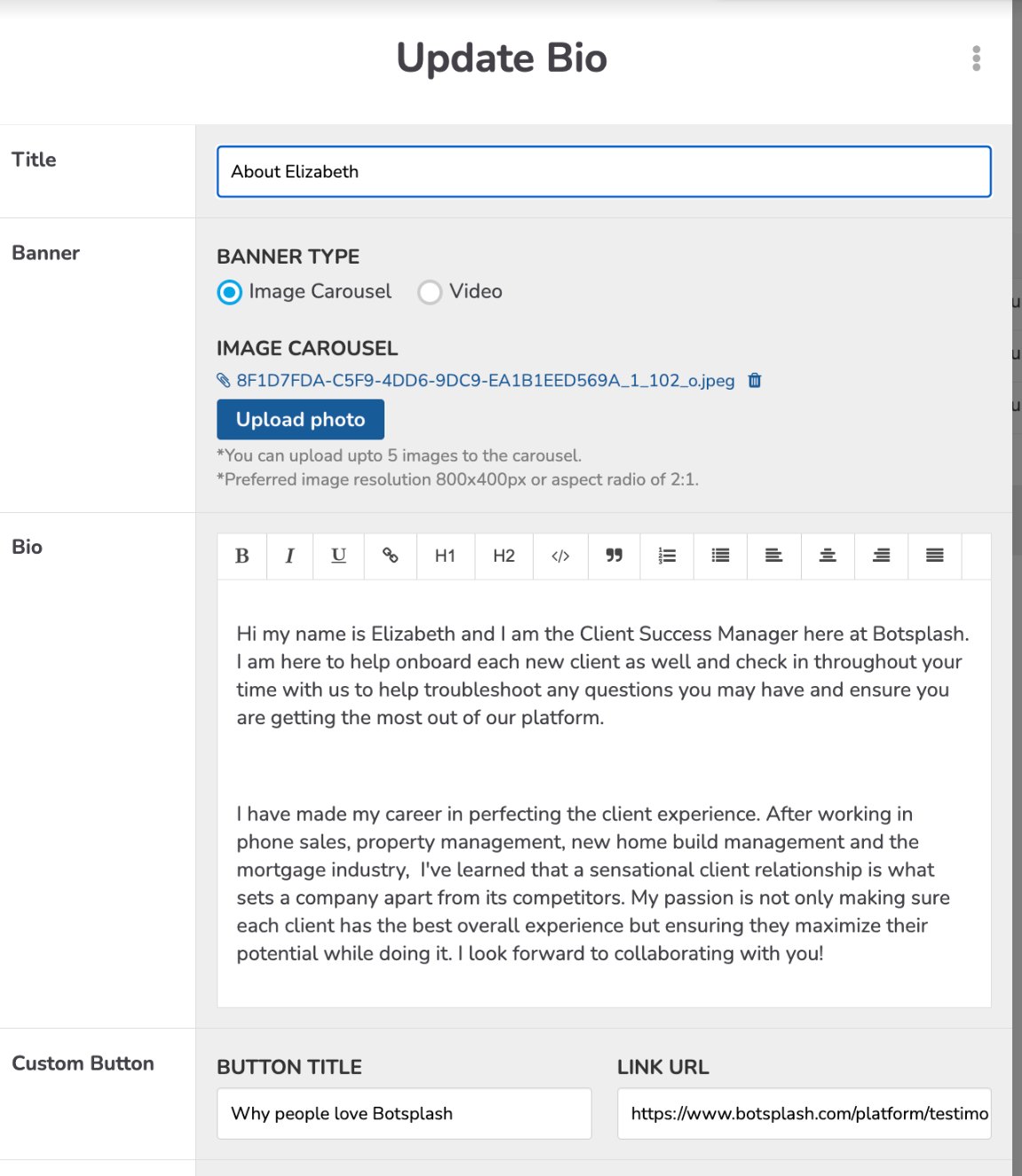The width and height of the screenshot is (1022, 1176).
Task: Open the three-dot options menu
Action: click(x=976, y=59)
